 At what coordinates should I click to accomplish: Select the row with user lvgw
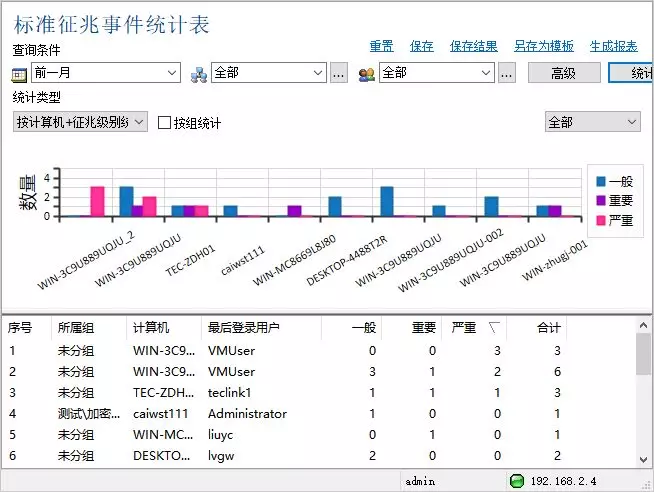click(x=286, y=455)
